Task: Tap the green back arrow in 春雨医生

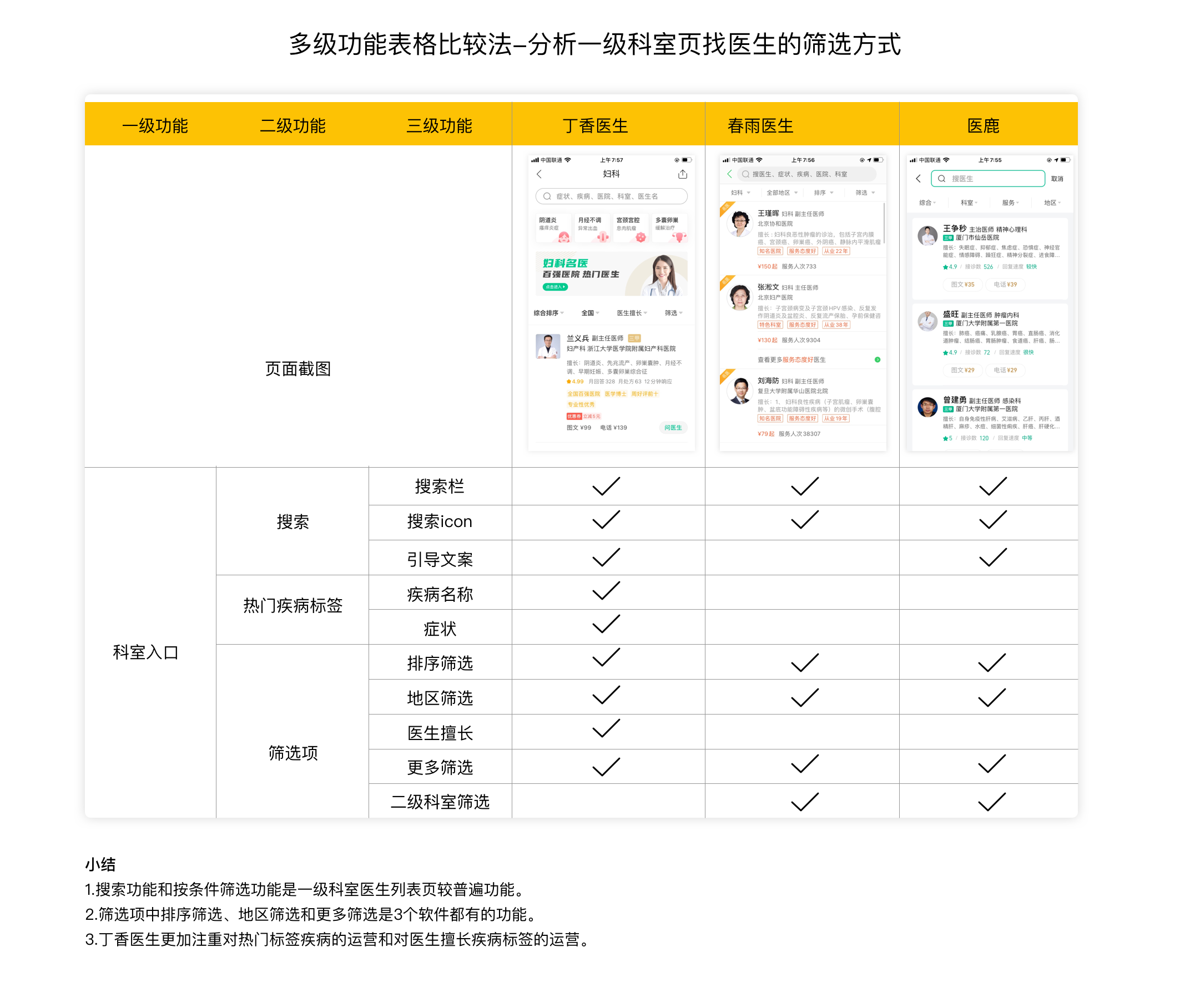Action: point(729,174)
